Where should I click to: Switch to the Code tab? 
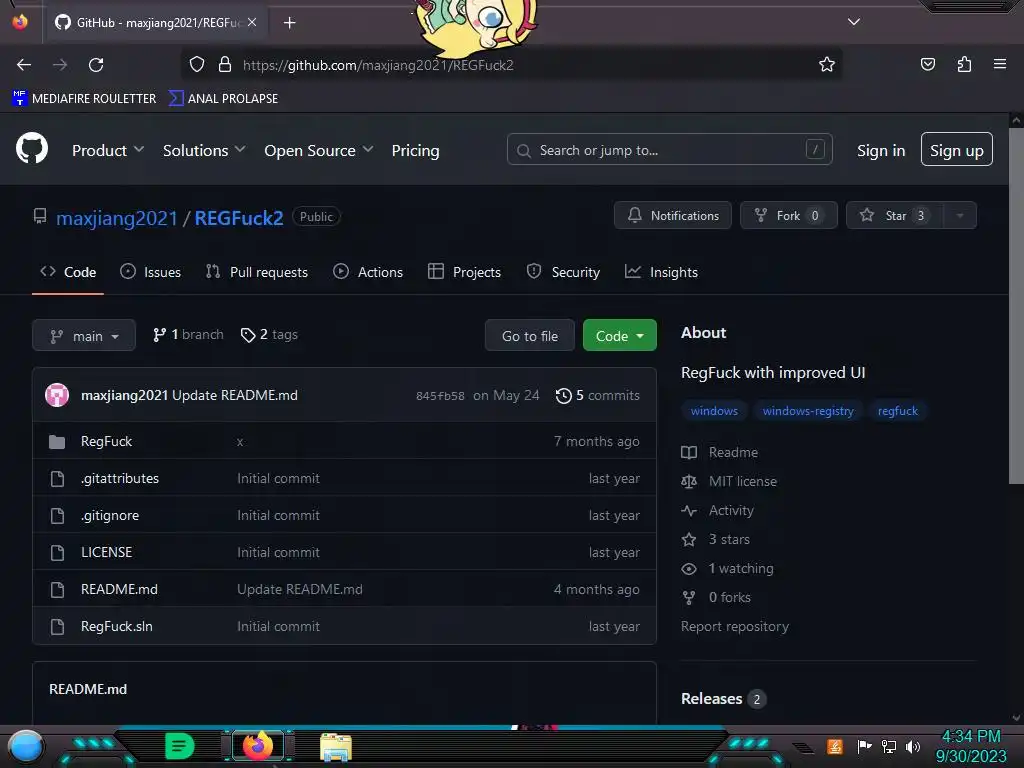(68, 272)
